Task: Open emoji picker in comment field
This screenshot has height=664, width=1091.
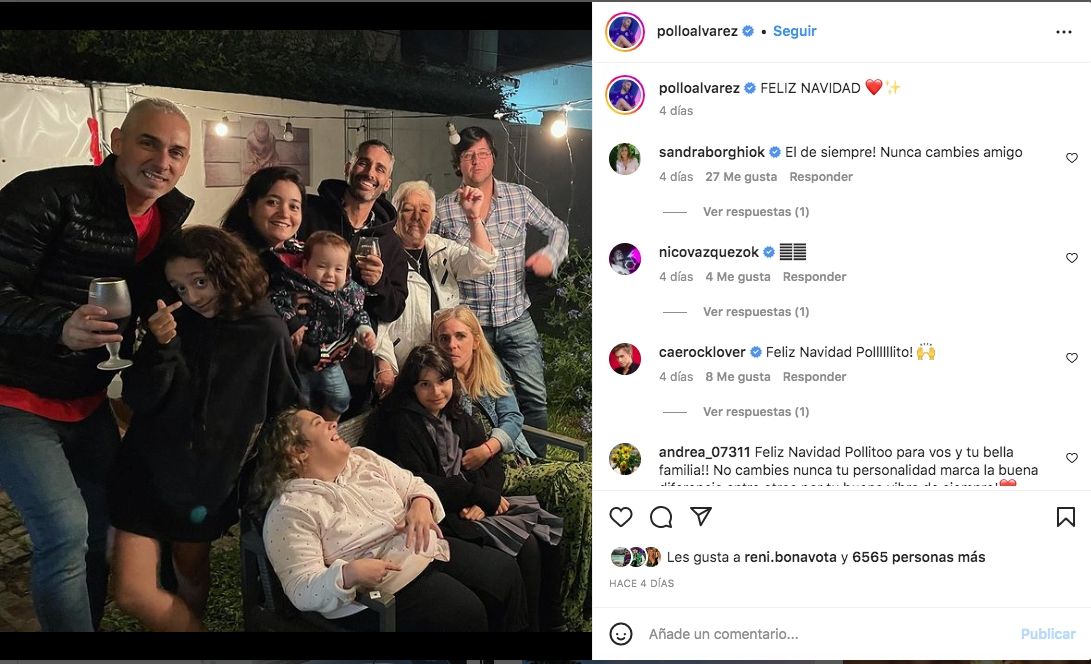Action: (x=621, y=634)
